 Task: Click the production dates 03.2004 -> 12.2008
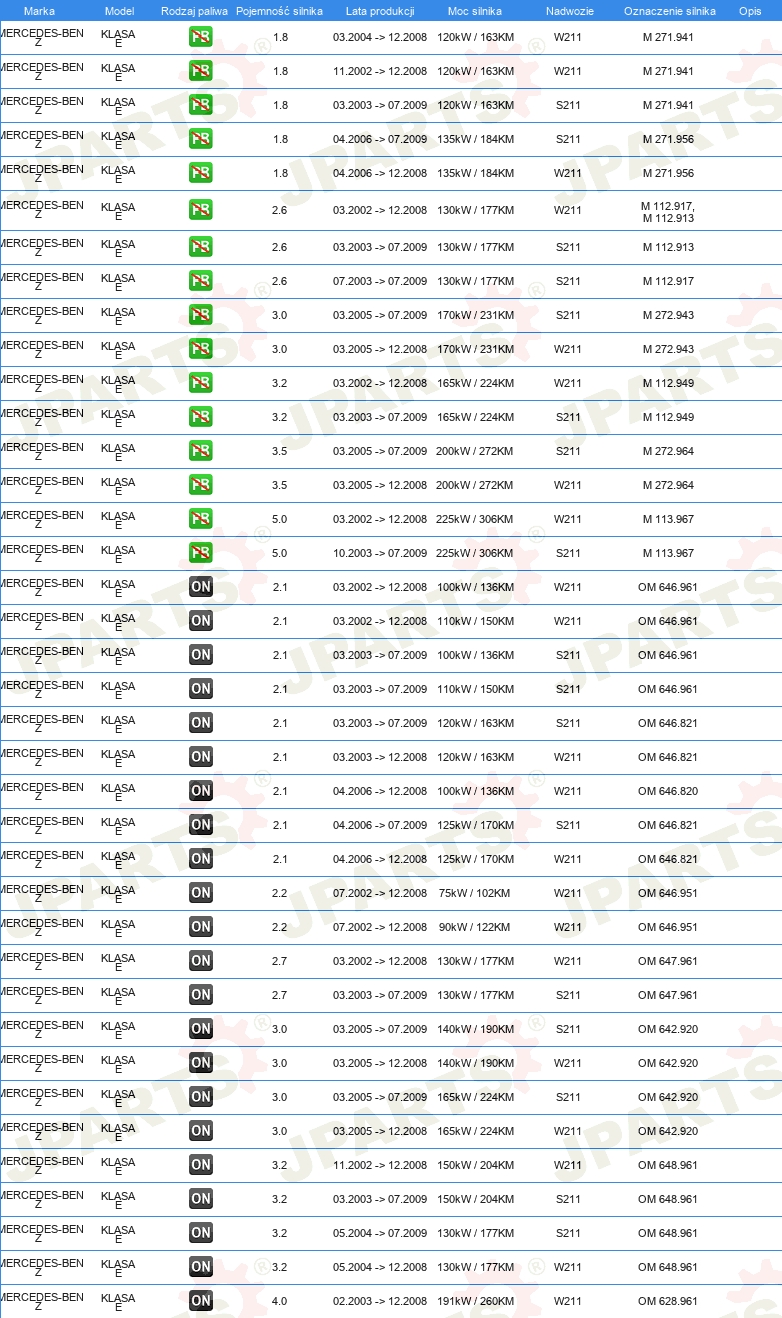point(380,38)
